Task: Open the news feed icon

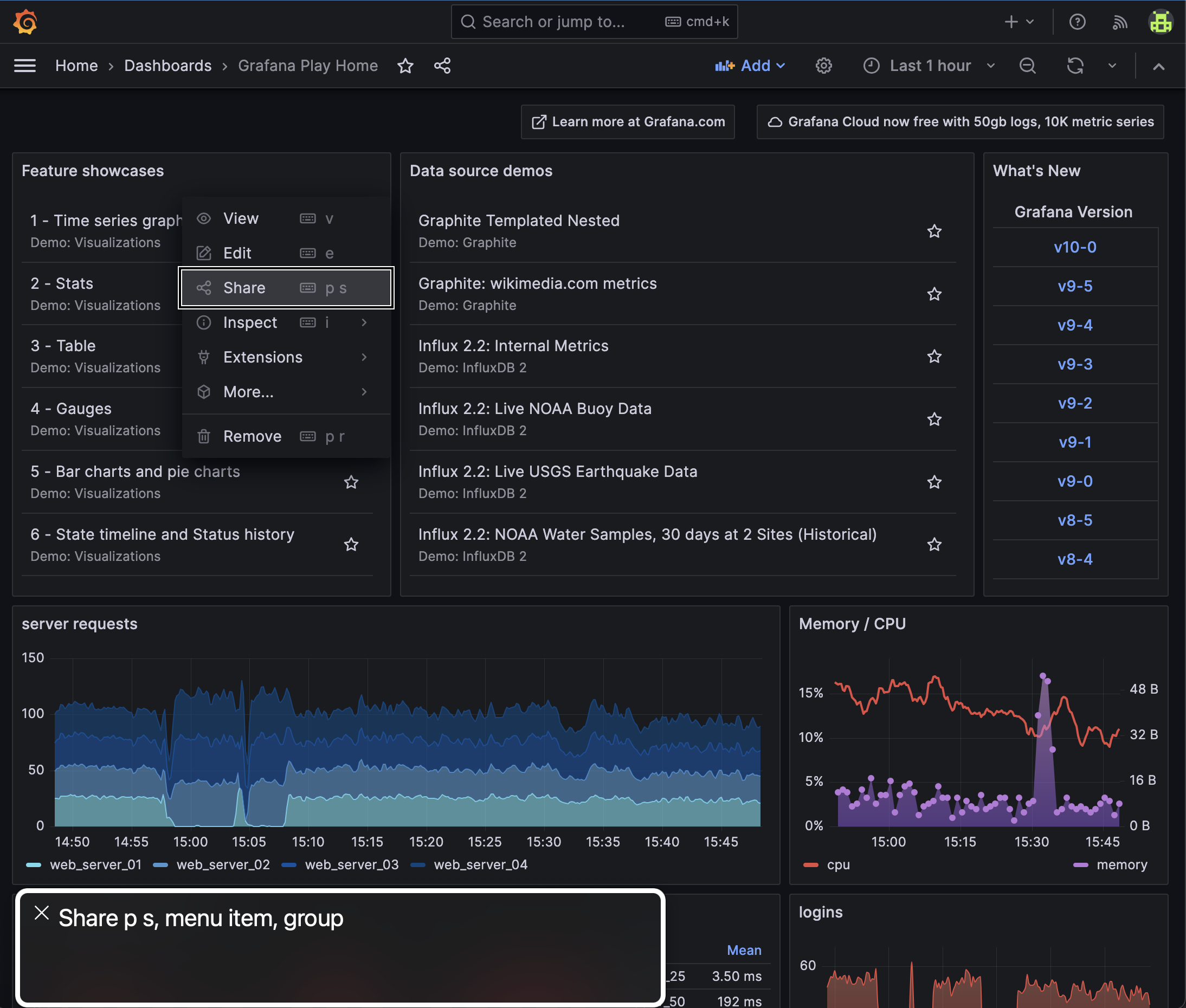Action: pos(1120,22)
